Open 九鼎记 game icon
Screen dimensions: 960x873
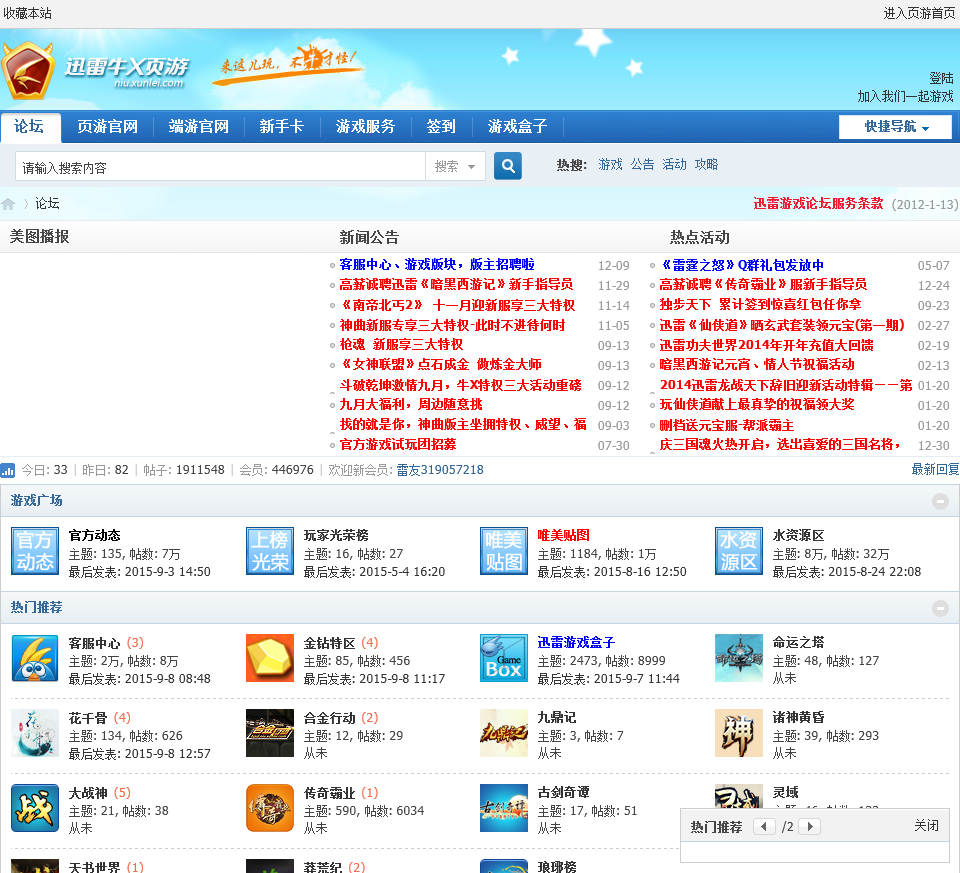click(504, 733)
